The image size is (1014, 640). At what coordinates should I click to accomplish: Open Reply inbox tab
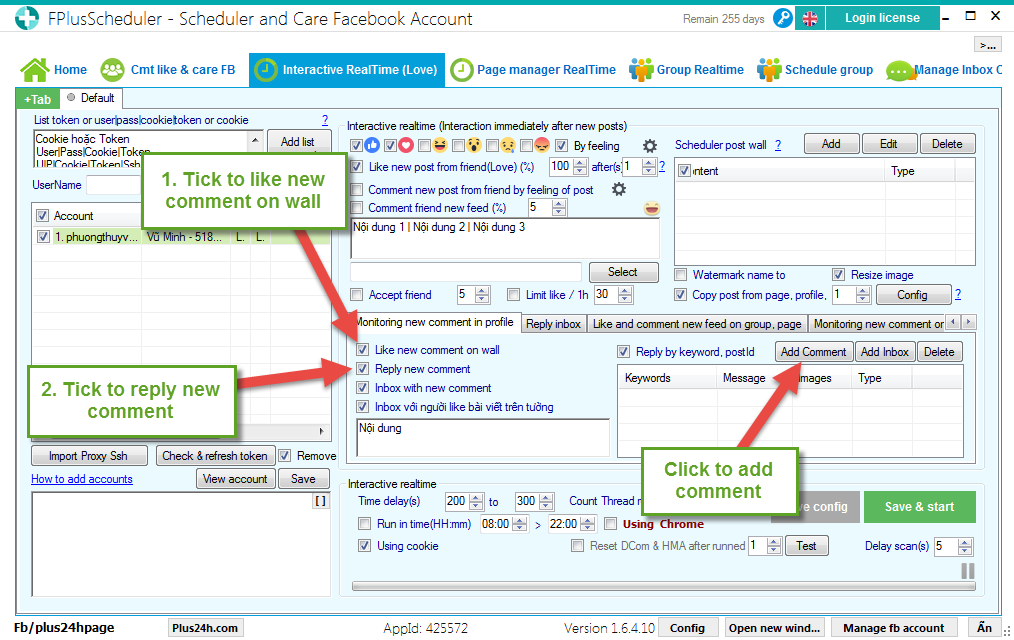554,324
